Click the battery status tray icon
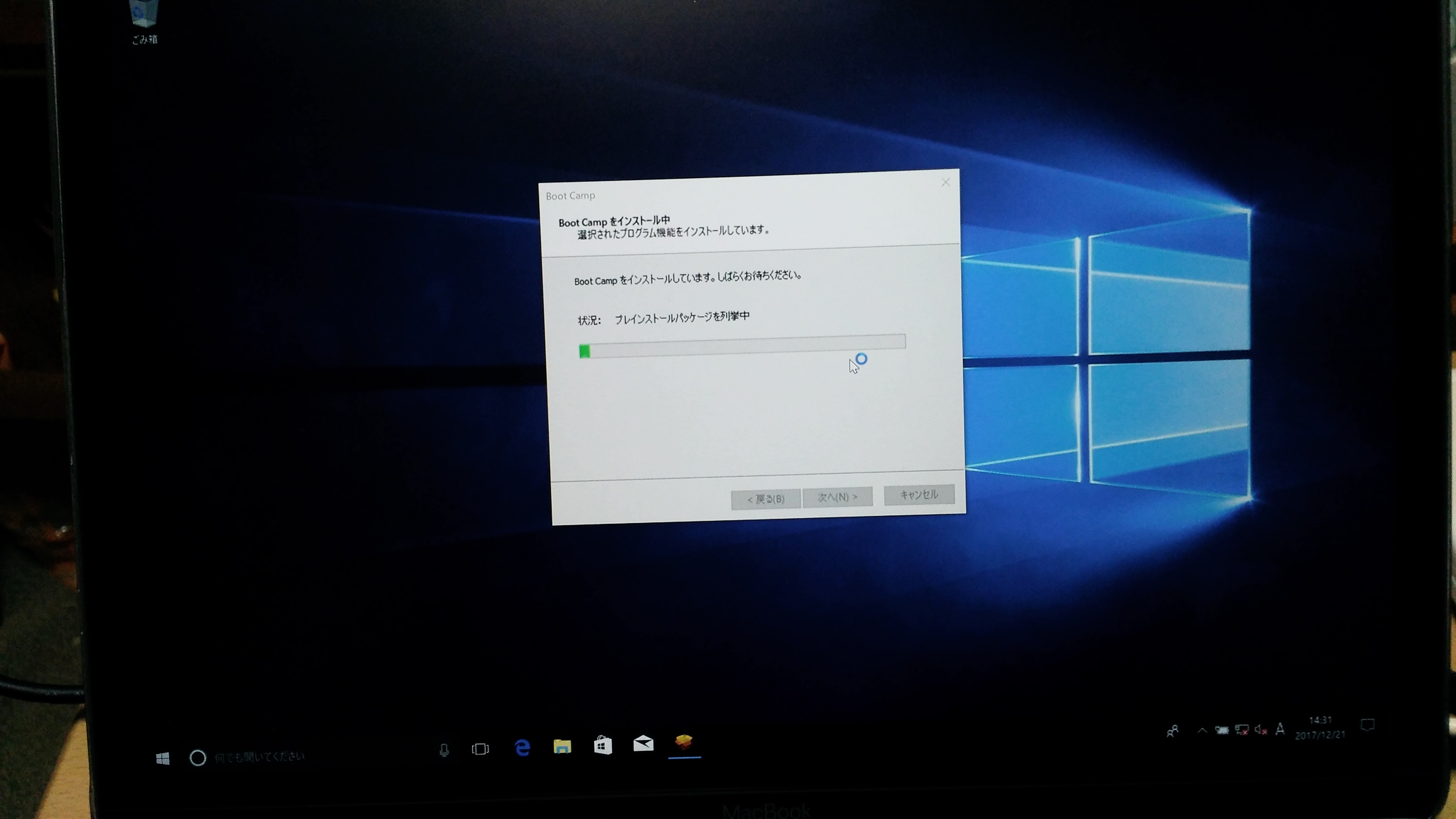 coord(1222,730)
